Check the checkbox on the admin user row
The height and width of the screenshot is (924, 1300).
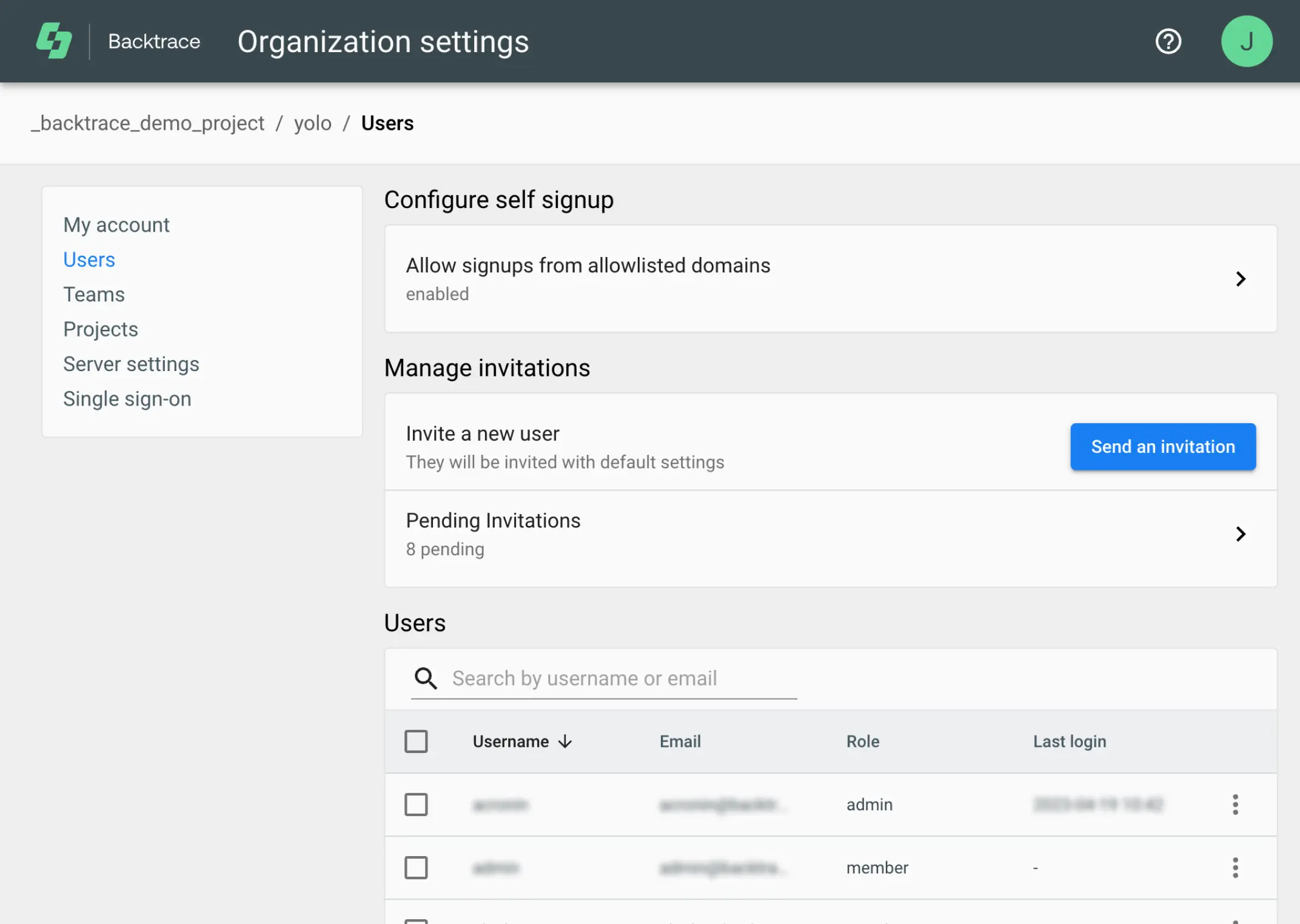coord(416,805)
